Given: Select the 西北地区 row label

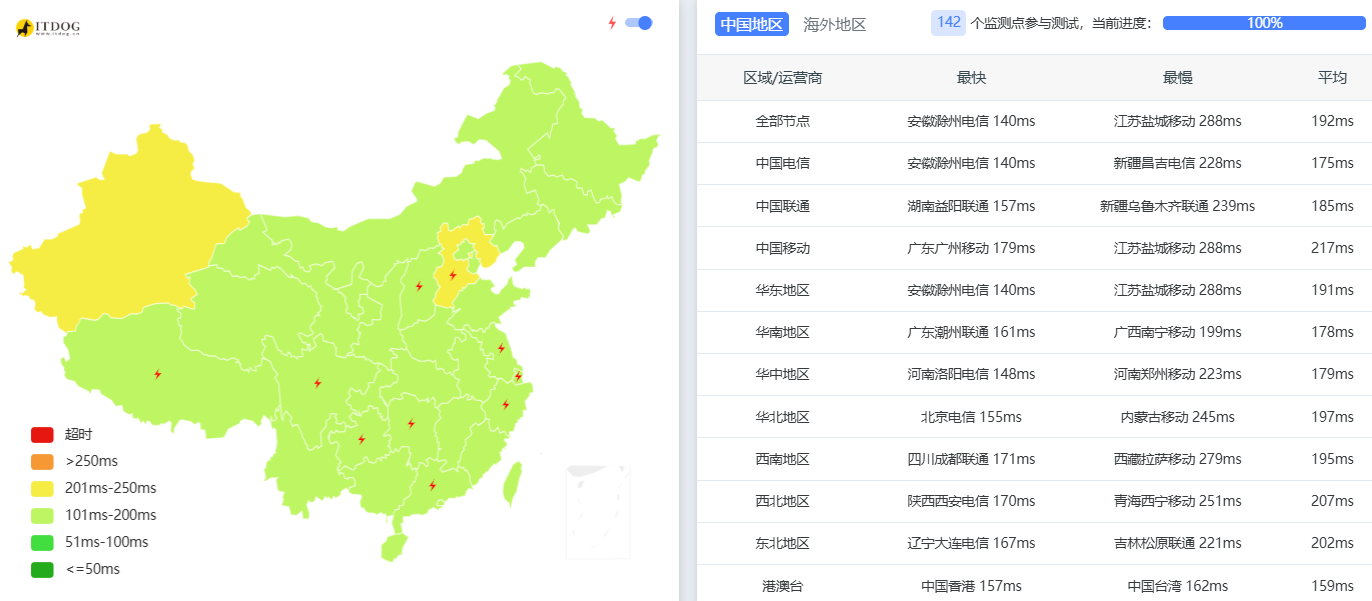Looking at the screenshot, I should tap(783, 501).
